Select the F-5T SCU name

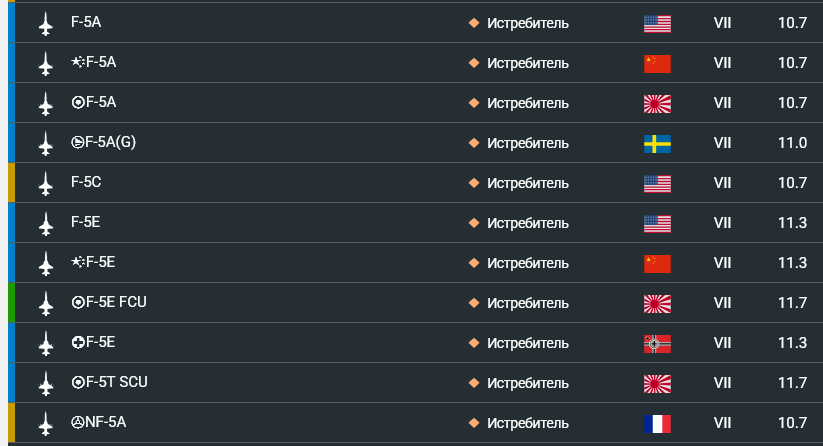[x=109, y=382]
